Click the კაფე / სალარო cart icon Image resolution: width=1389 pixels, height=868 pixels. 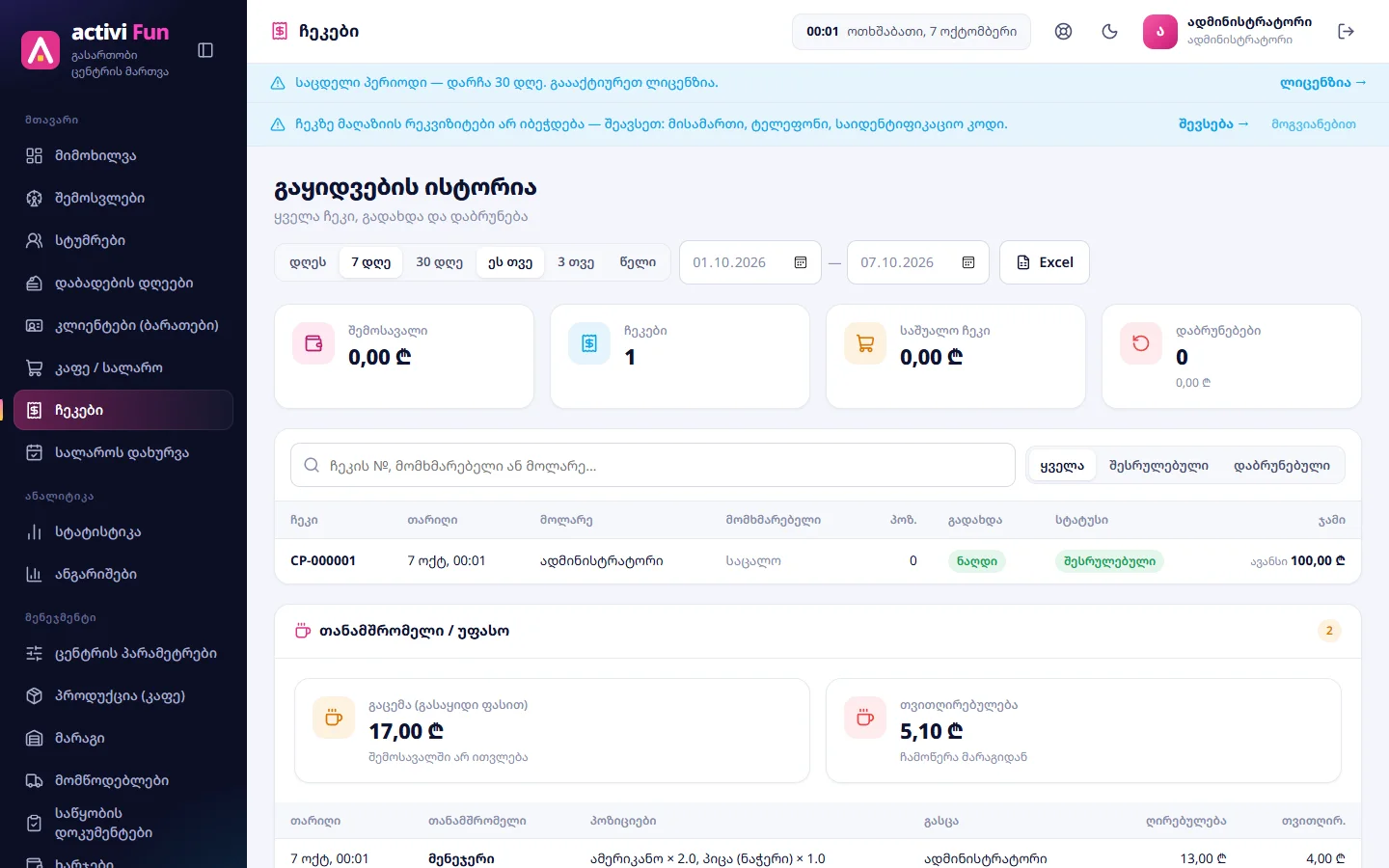tap(34, 367)
